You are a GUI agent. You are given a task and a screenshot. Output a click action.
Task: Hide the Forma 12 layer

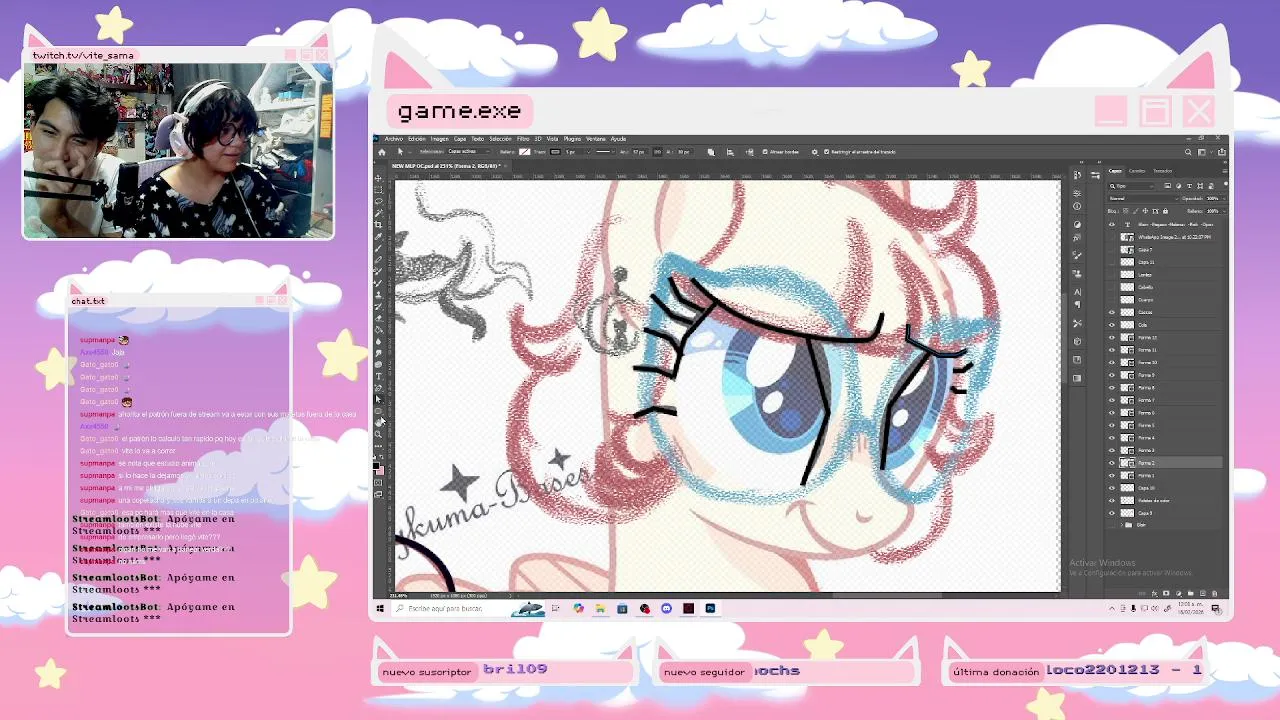[x=1112, y=338]
